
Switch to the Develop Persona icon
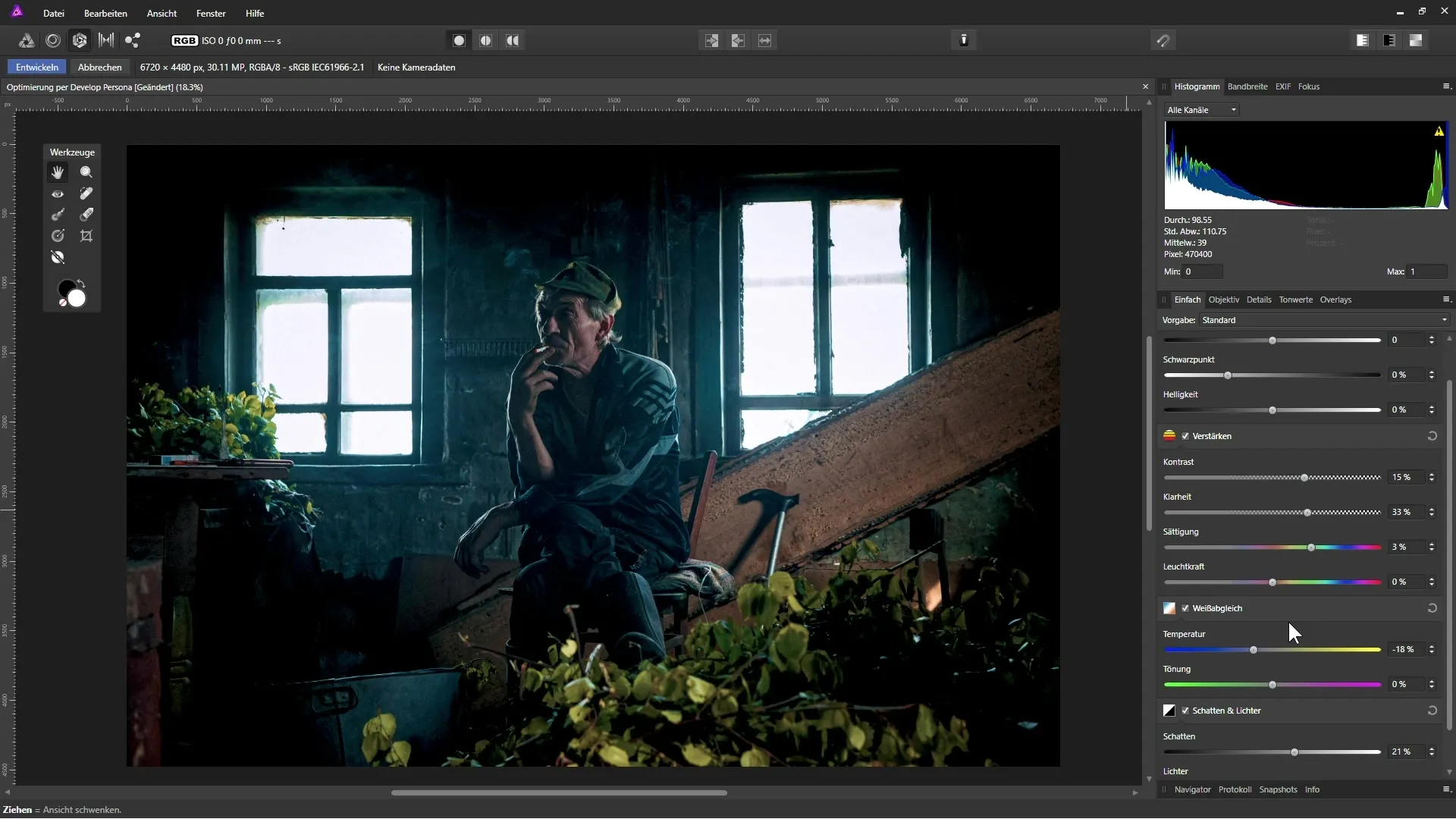click(79, 41)
